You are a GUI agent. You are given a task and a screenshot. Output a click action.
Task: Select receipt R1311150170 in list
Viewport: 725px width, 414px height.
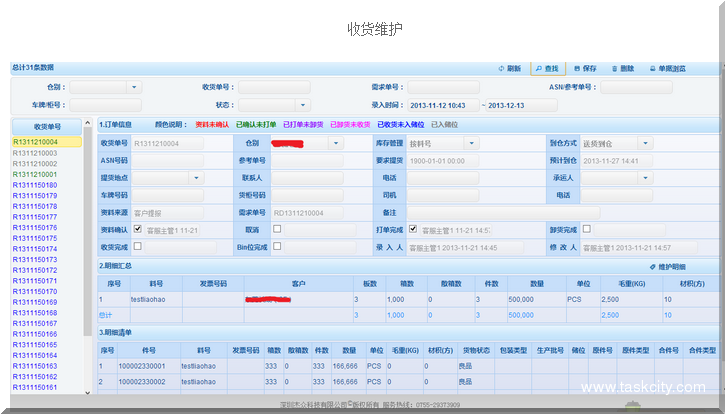[35, 291]
